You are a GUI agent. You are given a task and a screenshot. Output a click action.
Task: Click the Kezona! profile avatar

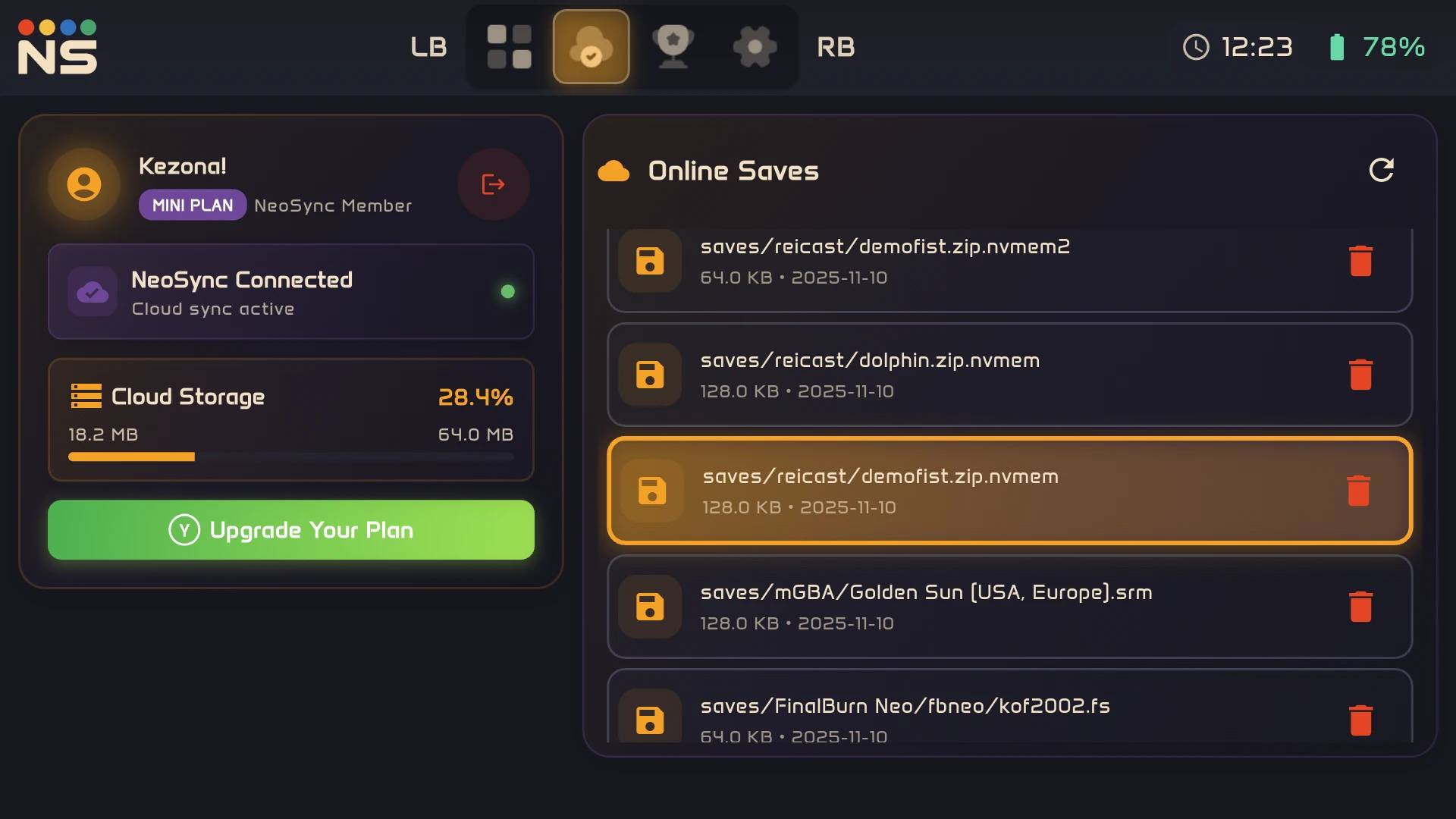84,184
